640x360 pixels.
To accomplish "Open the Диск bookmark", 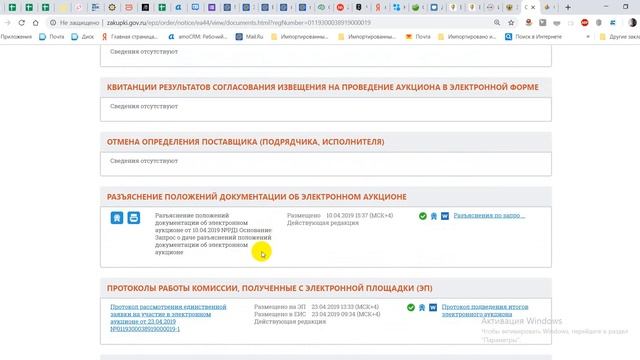I will coord(83,37).
